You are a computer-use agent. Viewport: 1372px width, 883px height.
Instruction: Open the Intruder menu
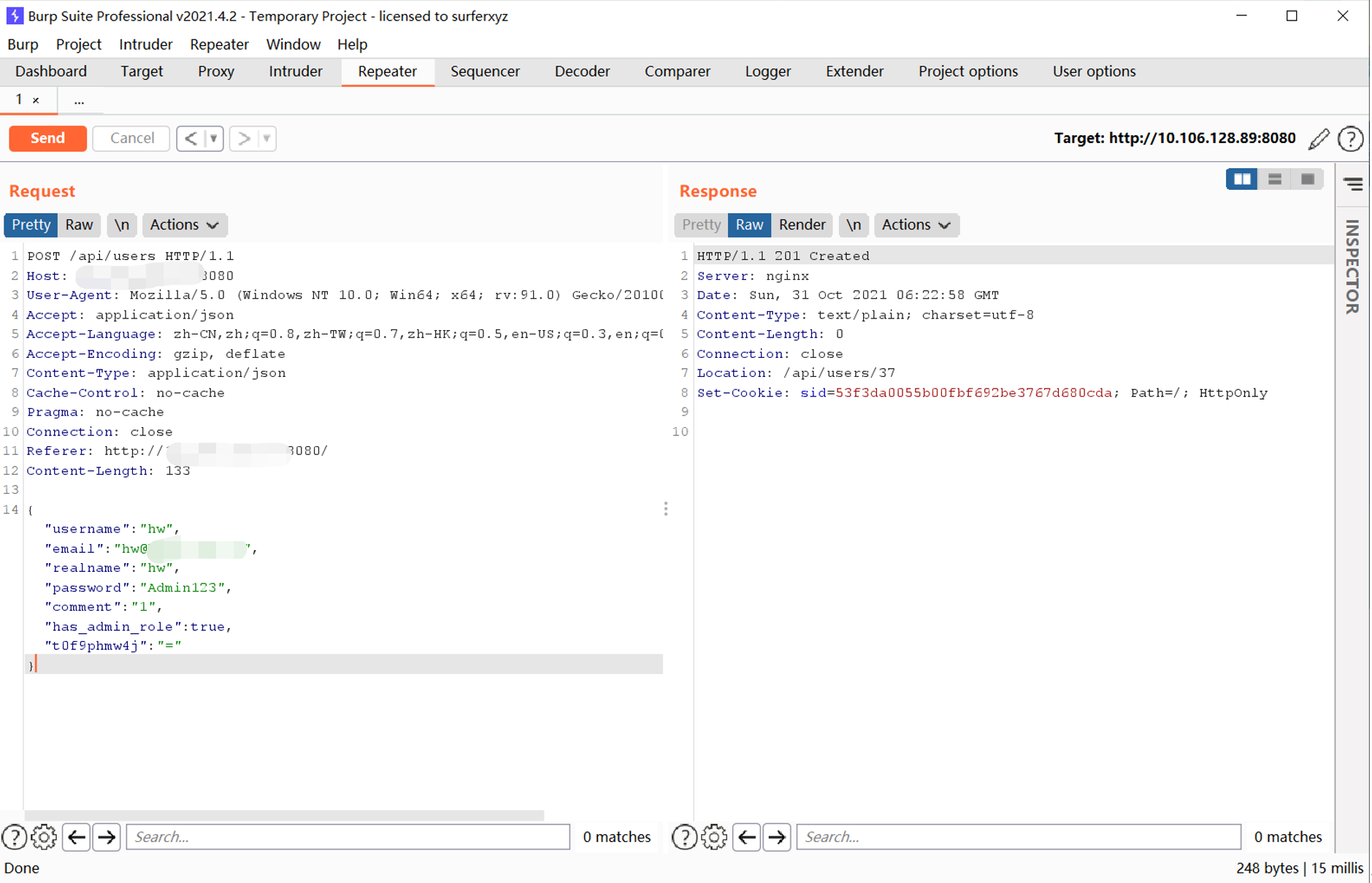[x=146, y=45]
